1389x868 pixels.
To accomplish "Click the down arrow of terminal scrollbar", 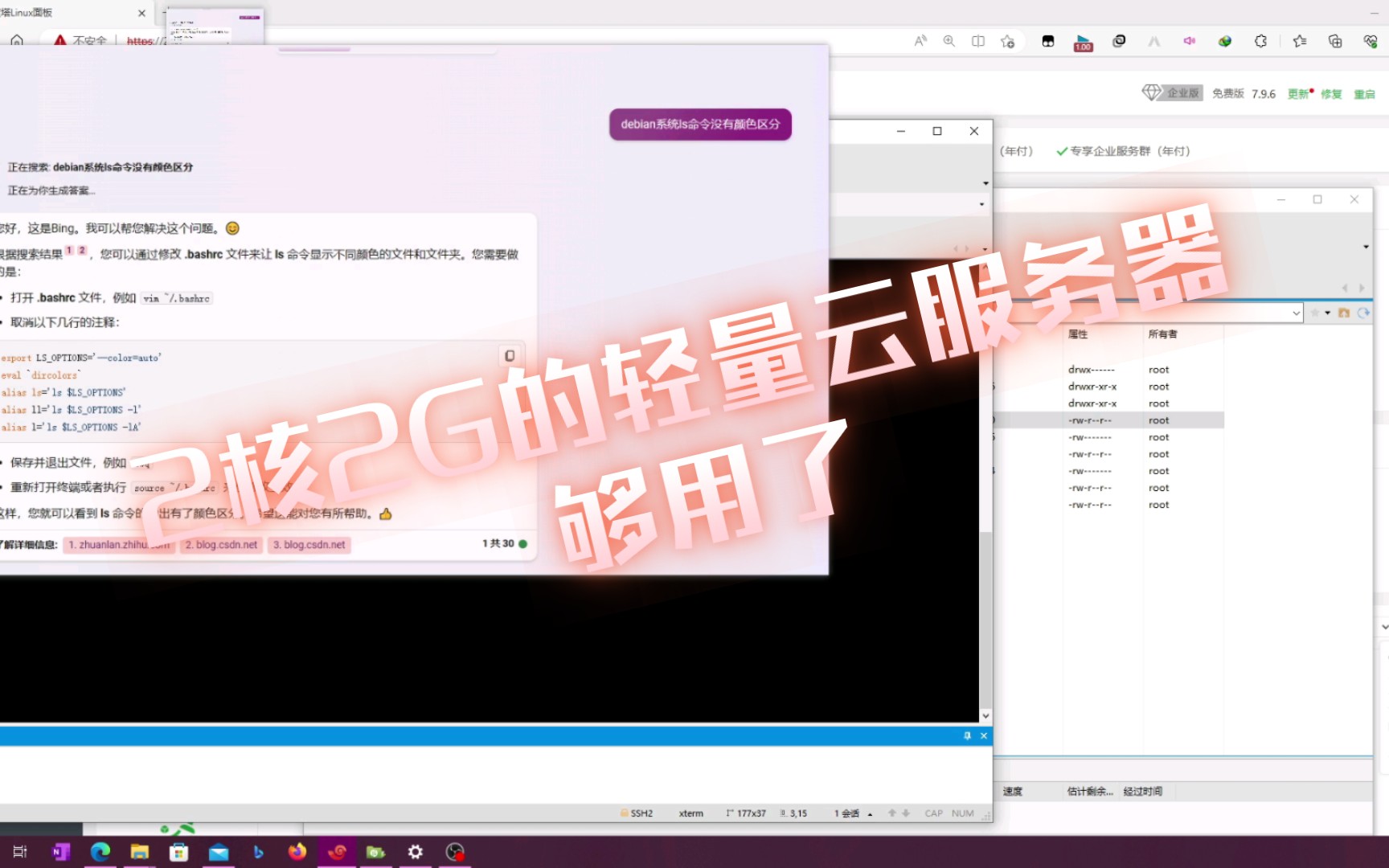I will click(x=985, y=715).
